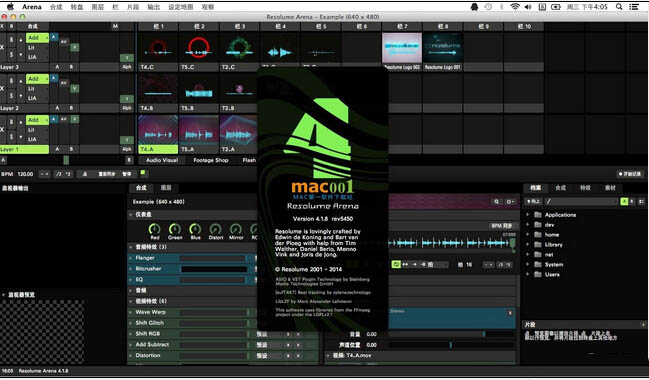Expand the Bitcrusher effect
Viewport: 649px width, 380px height.
click(x=131, y=269)
